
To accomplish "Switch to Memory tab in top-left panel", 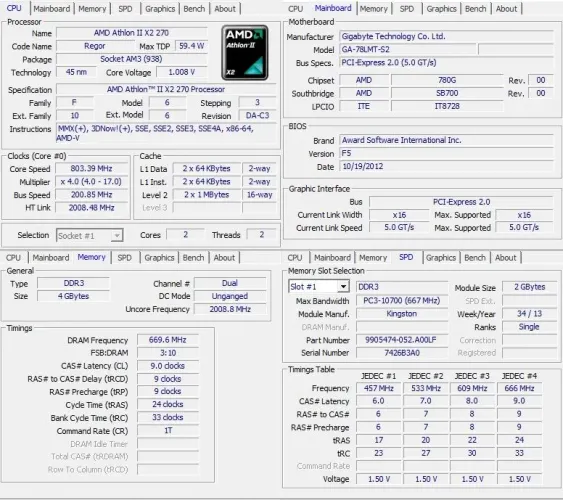I will (x=92, y=9).
